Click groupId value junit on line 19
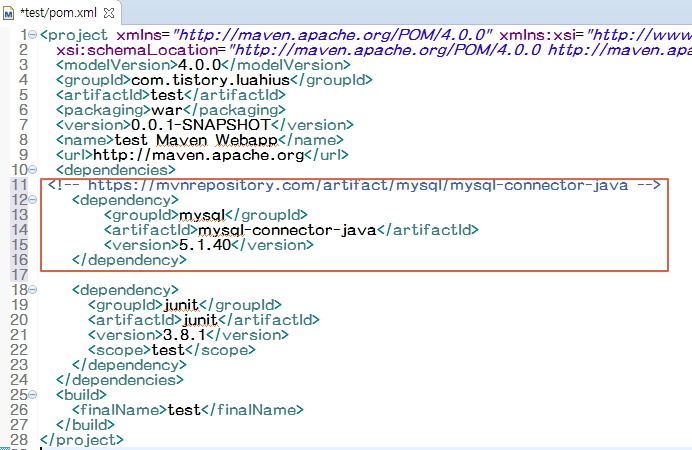Screen dimensions: 692x450 181,305
